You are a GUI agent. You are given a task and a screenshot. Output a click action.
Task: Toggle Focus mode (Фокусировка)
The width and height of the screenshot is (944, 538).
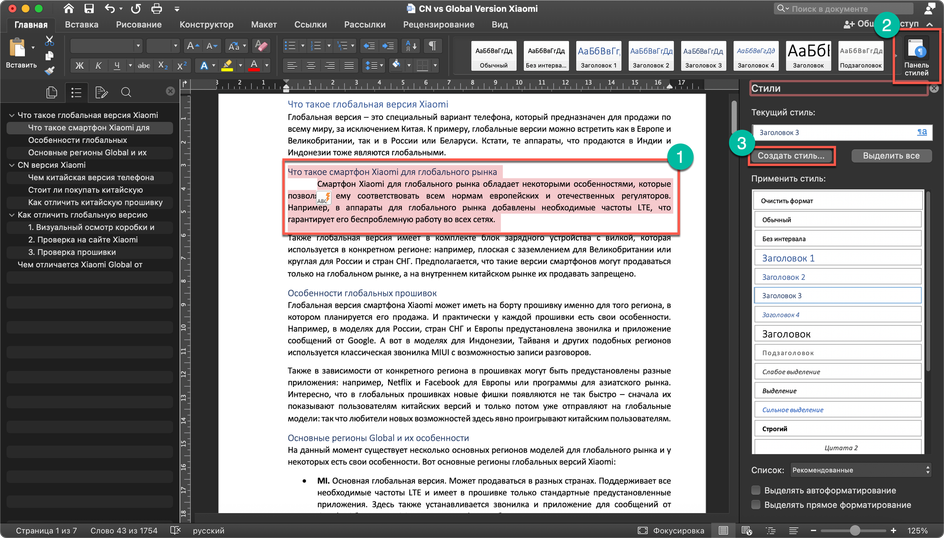[x=671, y=530]
